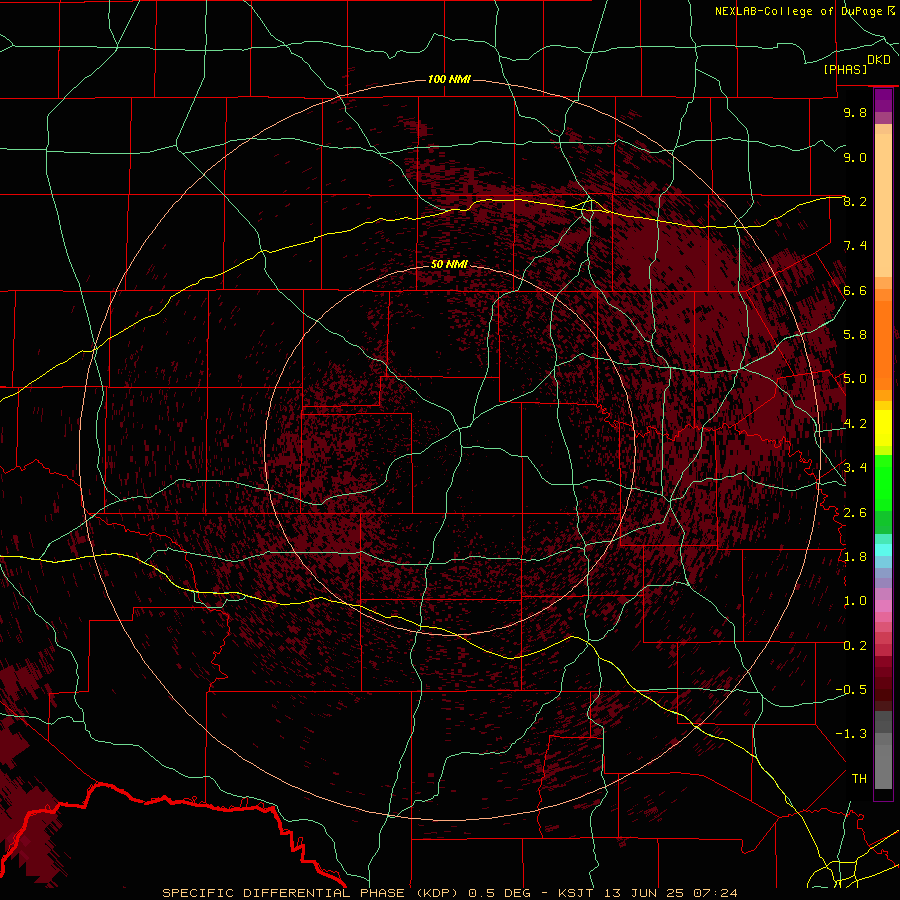Click the -0.5 color scale value
This screenshot has height=900, width=900.
pyautogui.click(x=851, y=690)
